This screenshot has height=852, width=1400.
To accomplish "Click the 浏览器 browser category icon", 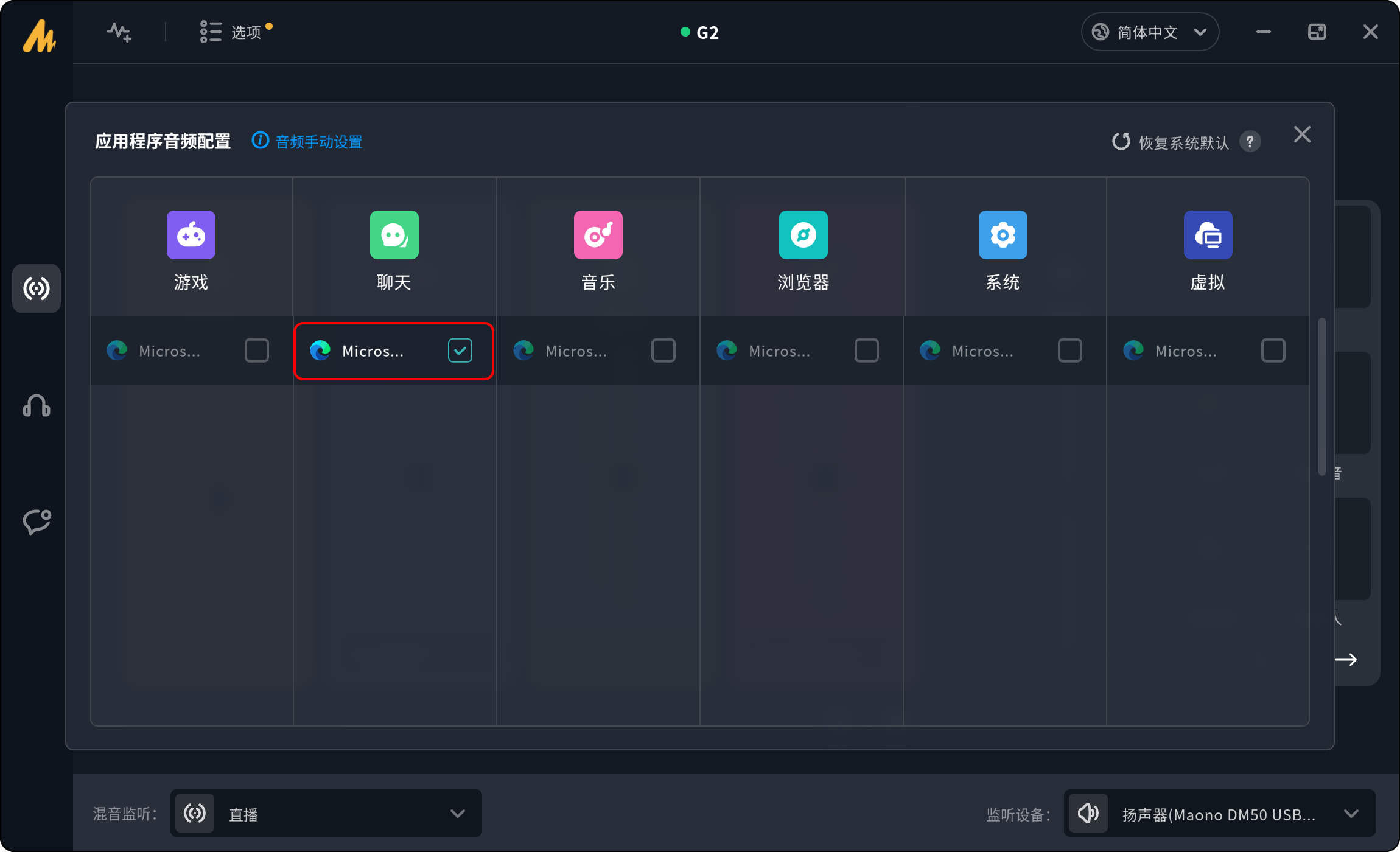I will 803,235.
